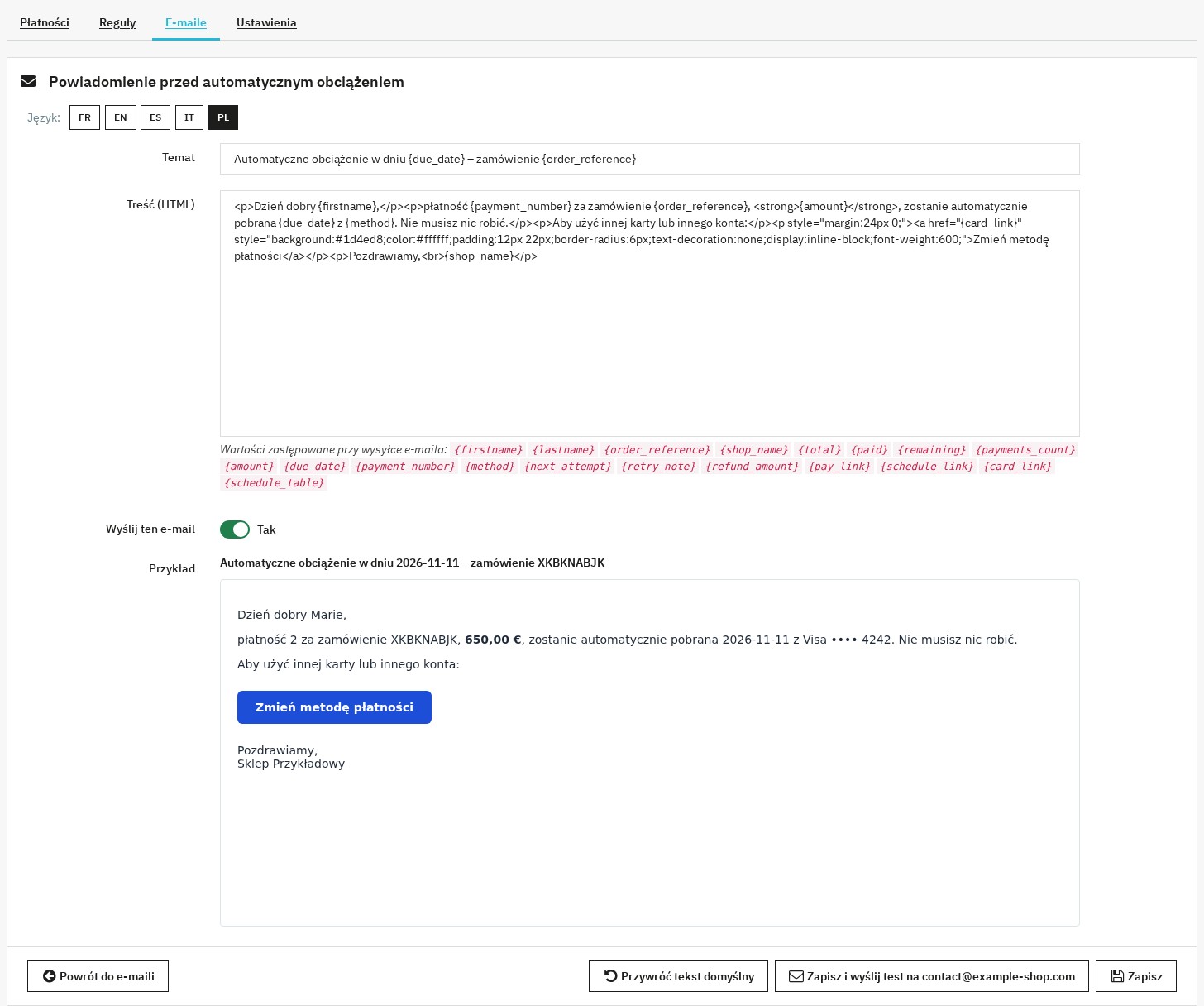The width and height of the screenshot is (1204, 1006).
Task: Choose the EN language button
Action: (x=120, y=117)
